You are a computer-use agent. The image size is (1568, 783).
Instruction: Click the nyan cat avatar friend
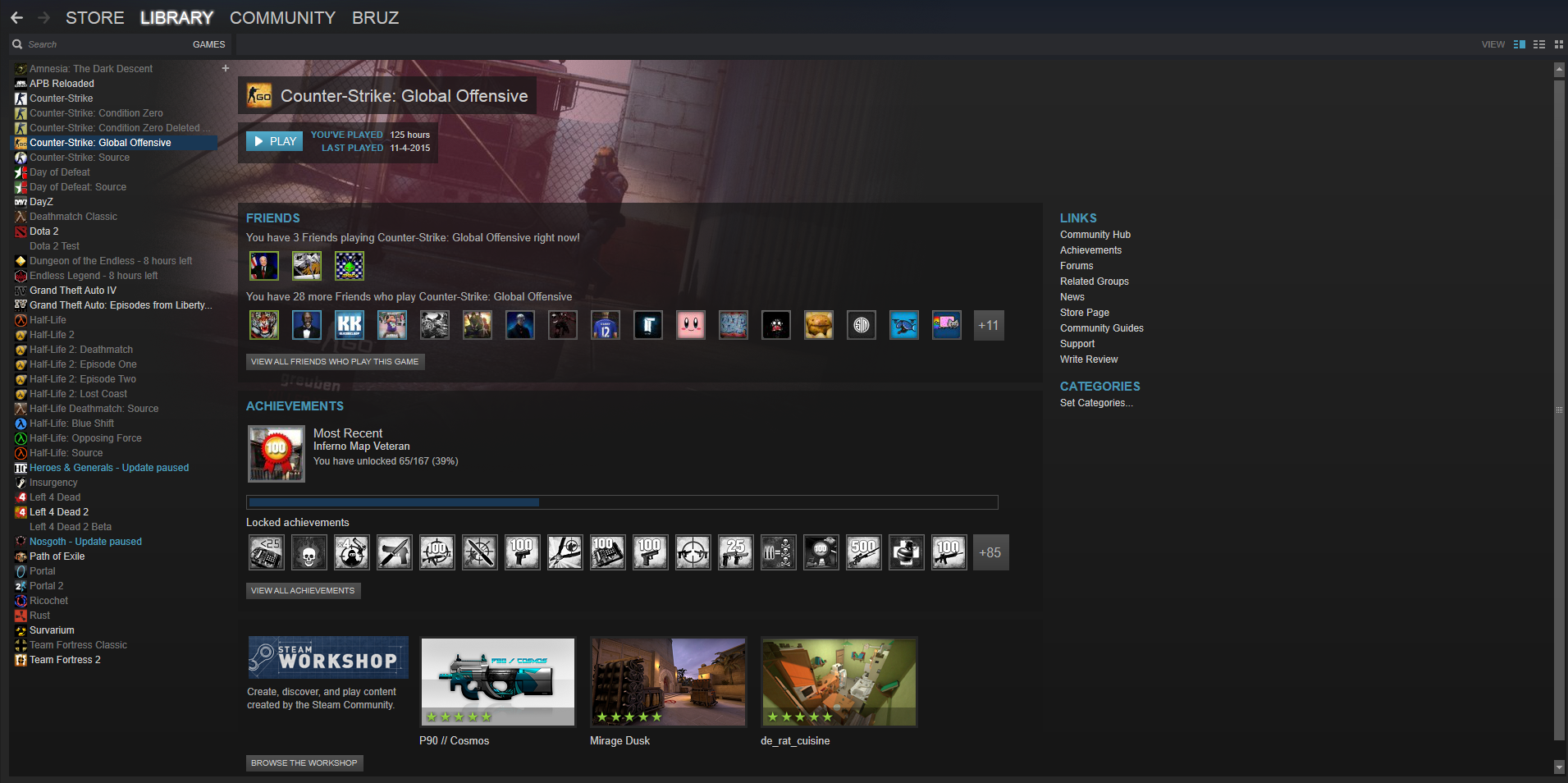[947, 325]
